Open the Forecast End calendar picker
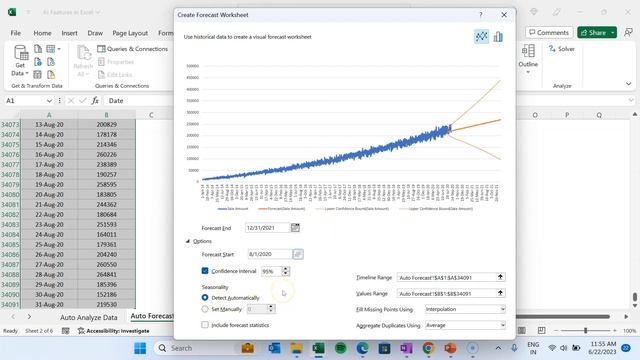The width and height of the screenshot is (640, 360). click(x=295, y=228)
